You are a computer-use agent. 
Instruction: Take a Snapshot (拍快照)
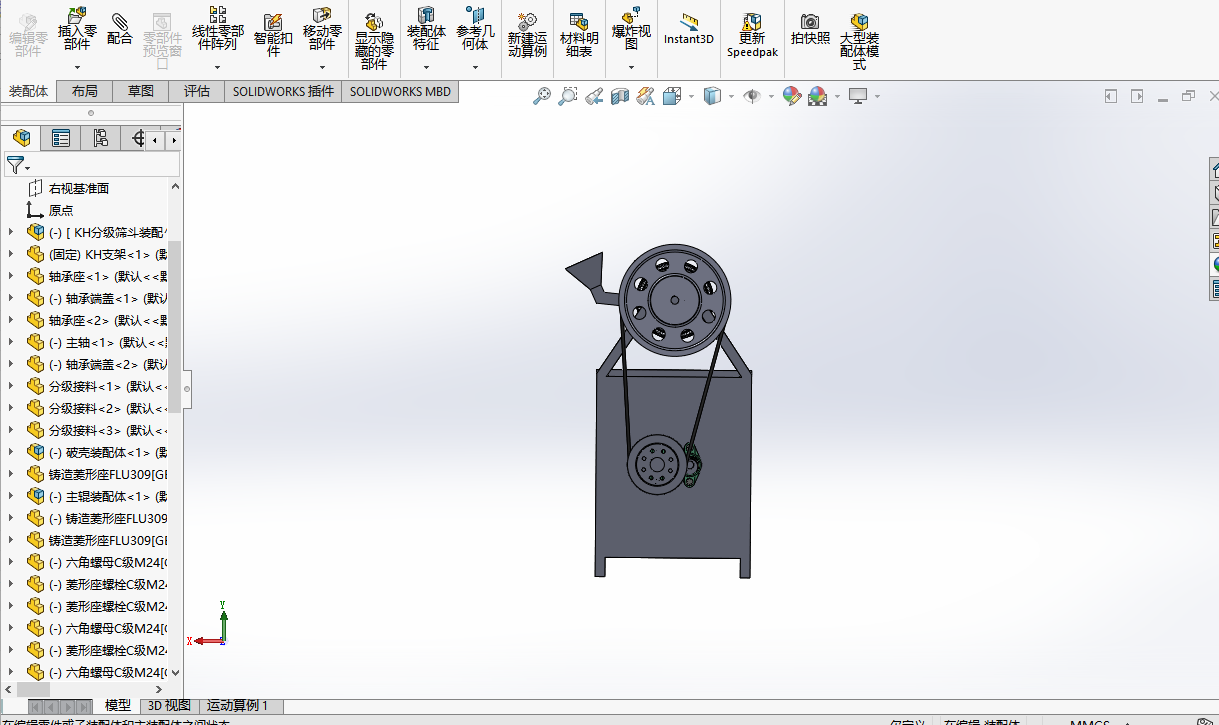pyautogui.click(x=810, y=28)
